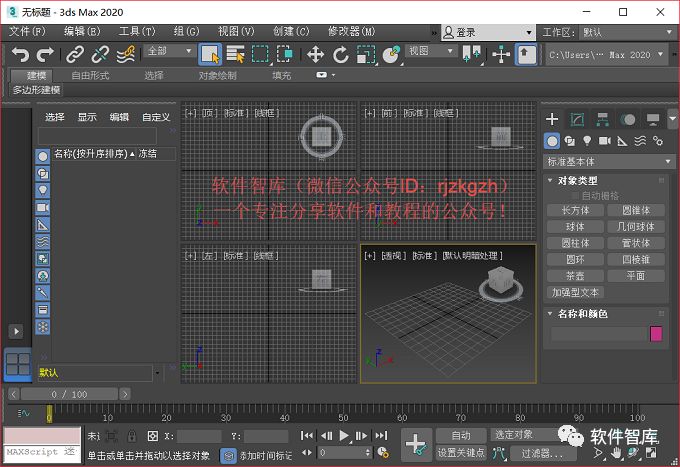The image size is (680, 467).
Task: Open the 工作区 默认 dropdown
Action: point(626,32)
